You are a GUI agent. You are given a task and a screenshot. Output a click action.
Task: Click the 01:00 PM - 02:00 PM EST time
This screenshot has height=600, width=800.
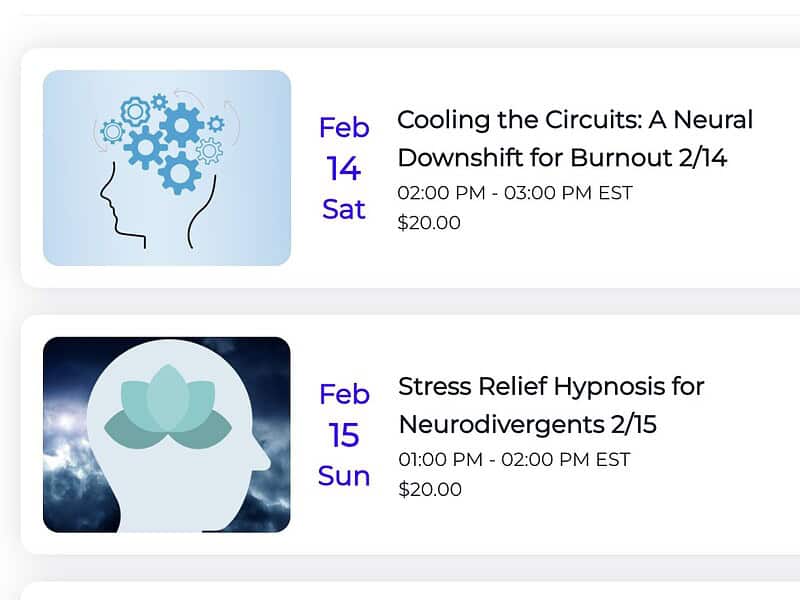tap(514, 460)
